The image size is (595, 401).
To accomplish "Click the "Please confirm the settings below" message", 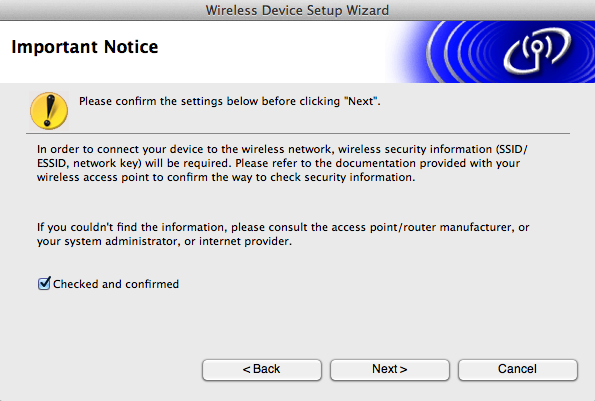I will [x=230, y=102].
